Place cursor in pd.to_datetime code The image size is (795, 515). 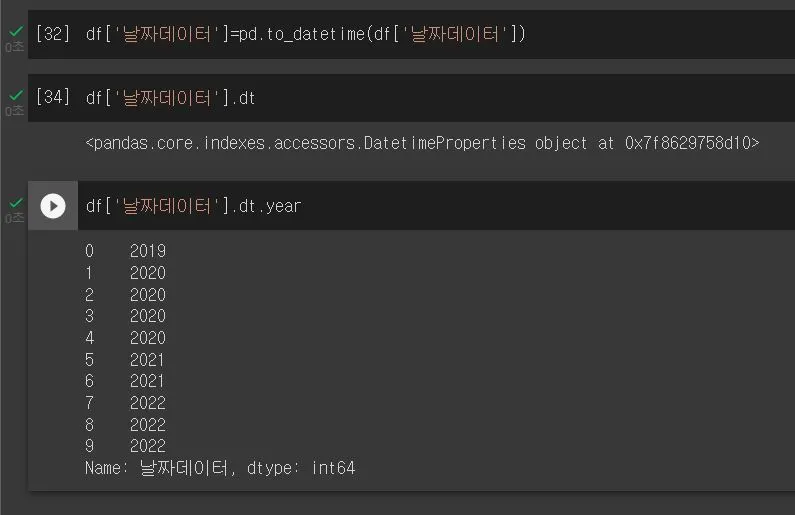point(306,34)
